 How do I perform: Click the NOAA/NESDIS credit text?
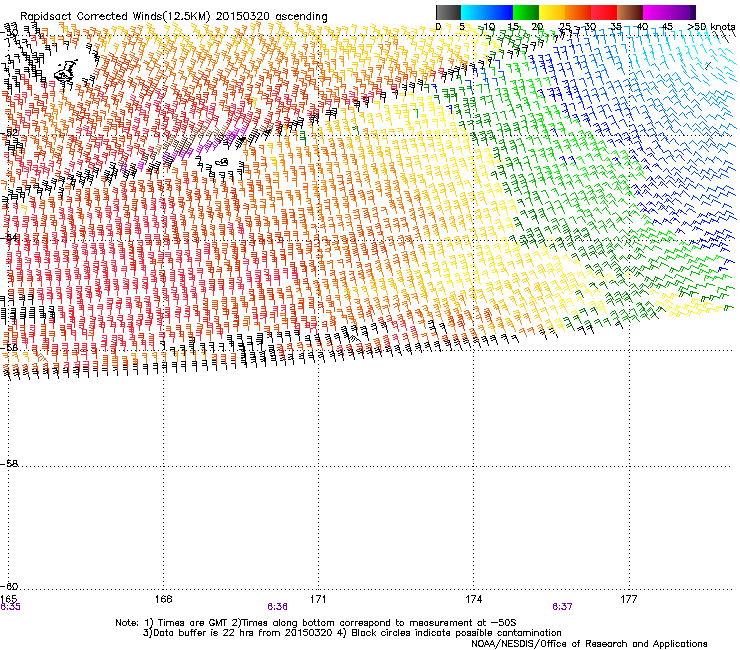click(x=589, y=644)
